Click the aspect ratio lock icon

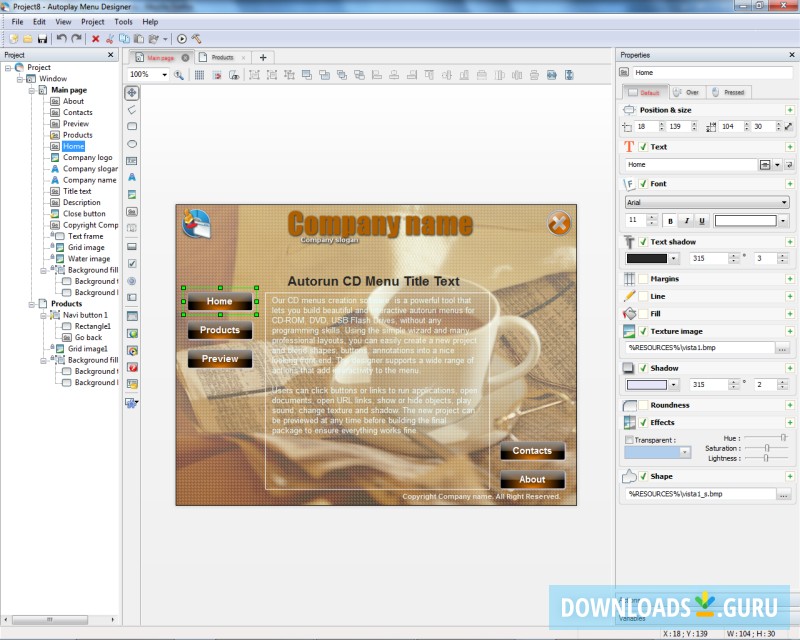pos(788,127)
